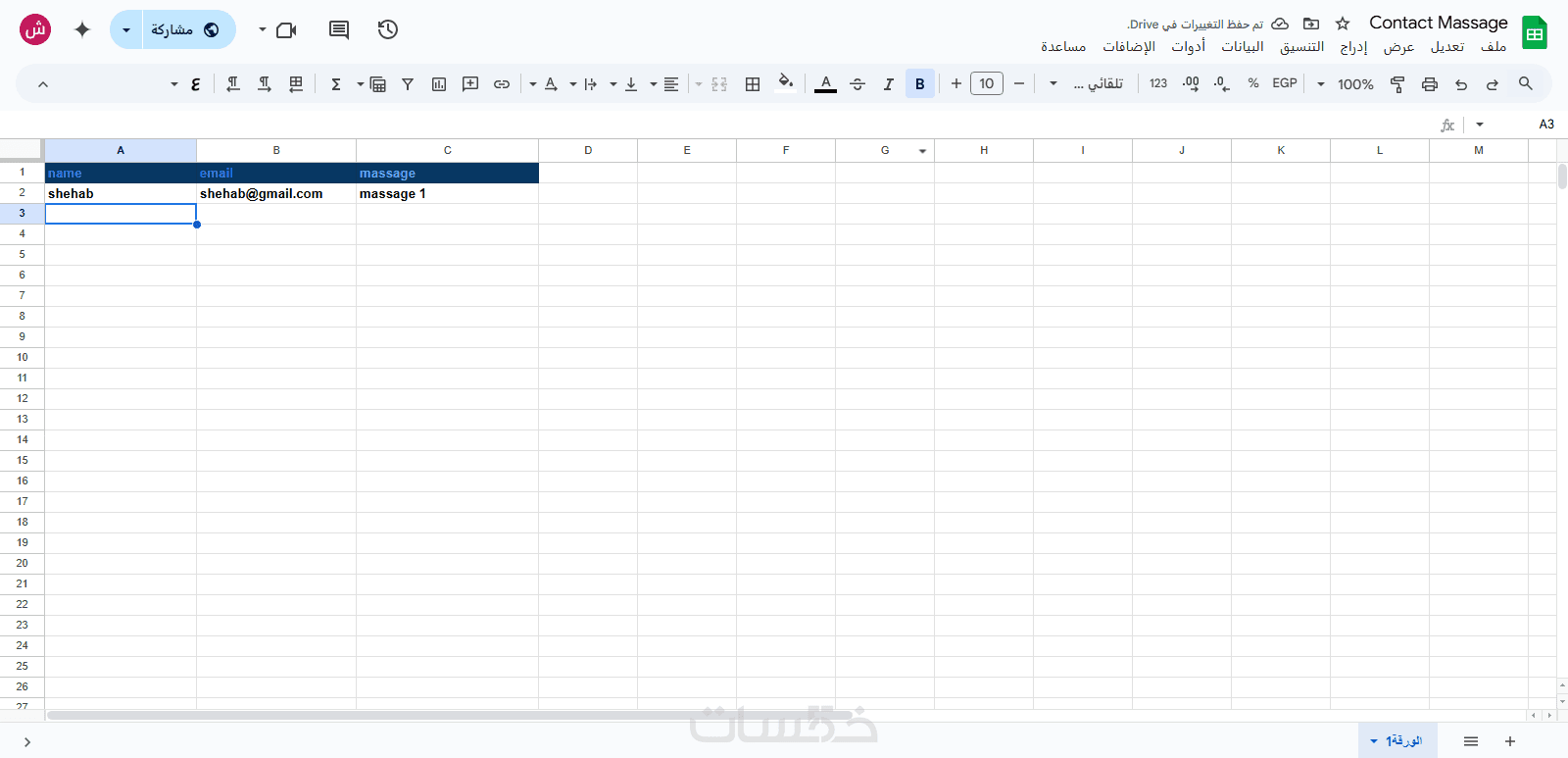Insert chart icon in toolbar

(439, 84)
